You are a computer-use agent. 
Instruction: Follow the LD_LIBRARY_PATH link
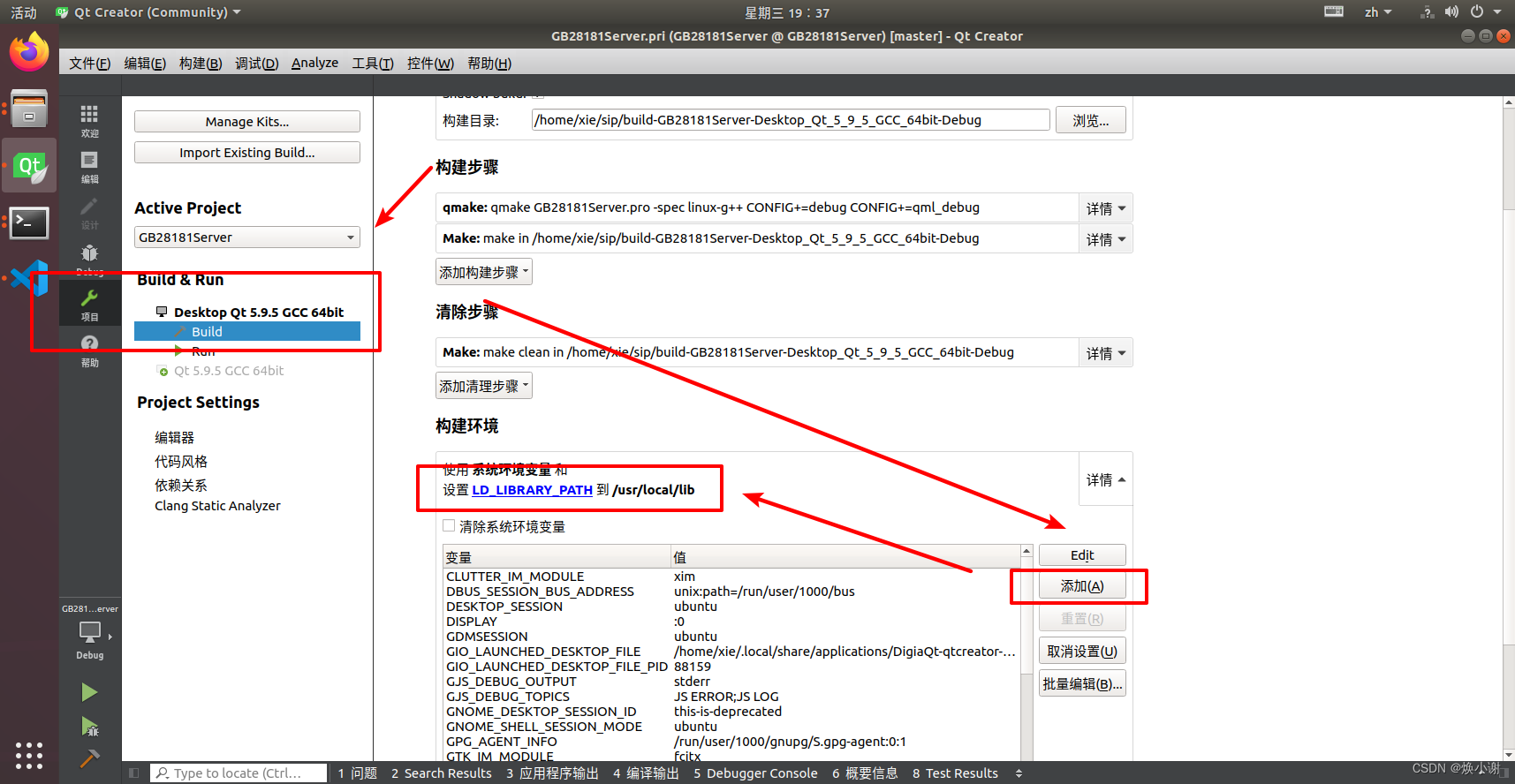[532, 490]
